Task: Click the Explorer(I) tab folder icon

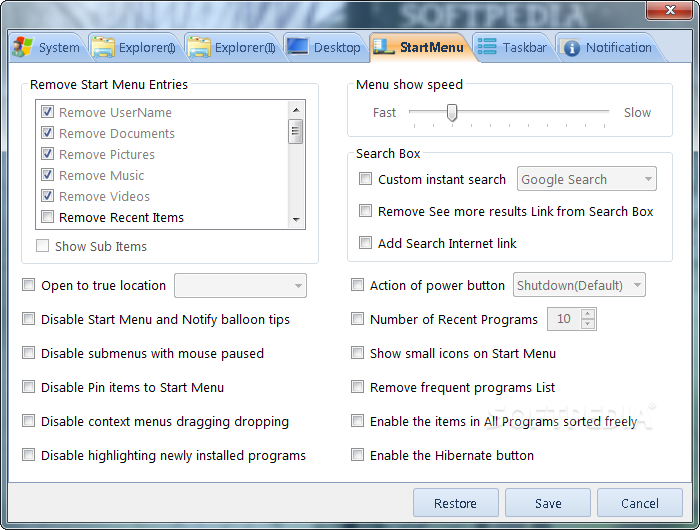Action: [103, 47]
